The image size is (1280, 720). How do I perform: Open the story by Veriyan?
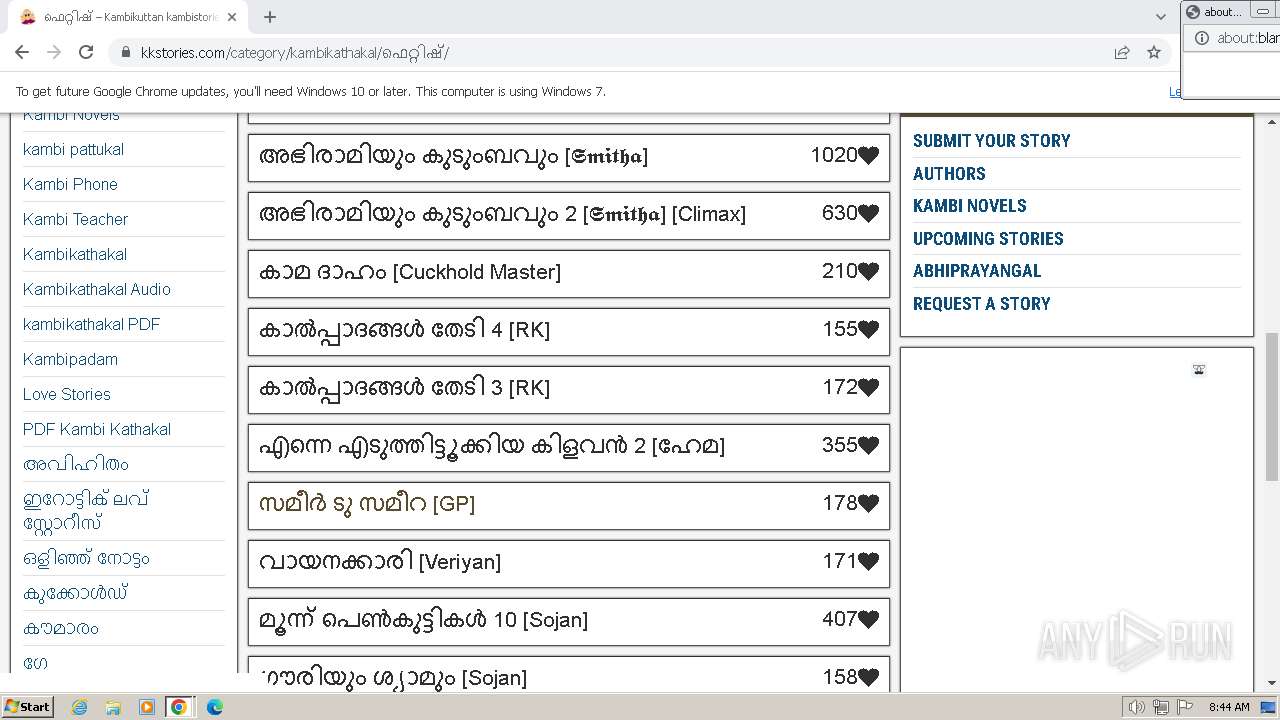[380, 562]
